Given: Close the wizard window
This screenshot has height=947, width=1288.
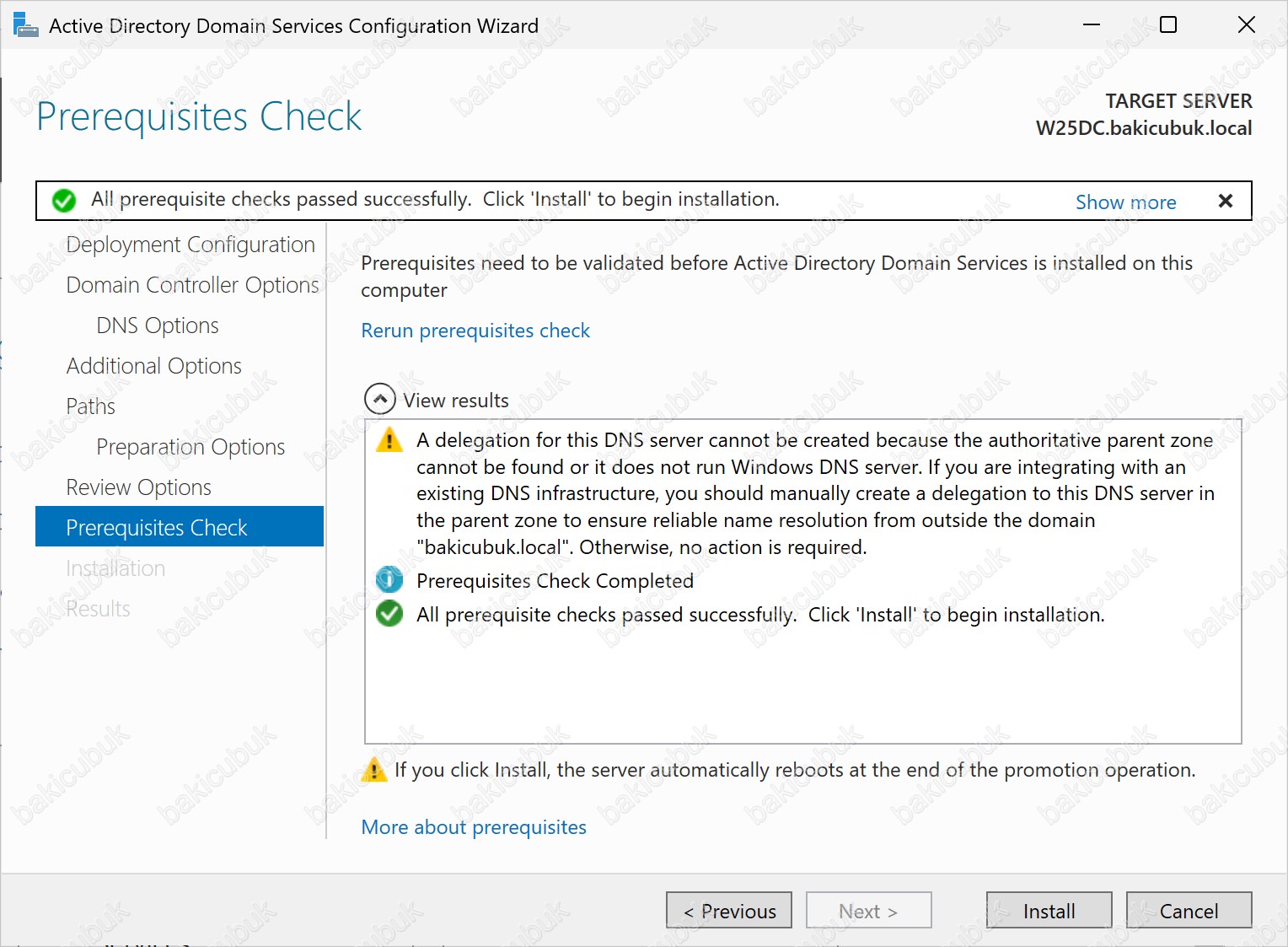Looking at the screenshot, I should coord(1247,24).
